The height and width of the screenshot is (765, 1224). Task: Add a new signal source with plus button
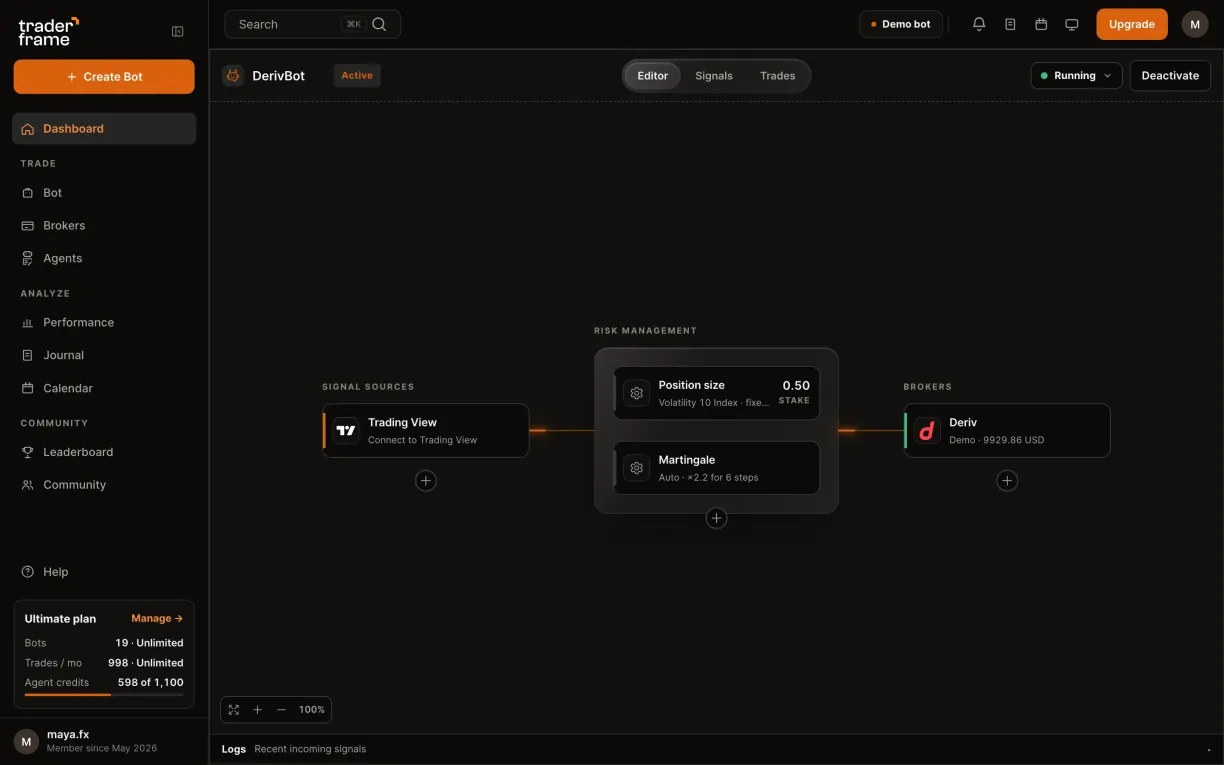426,481
